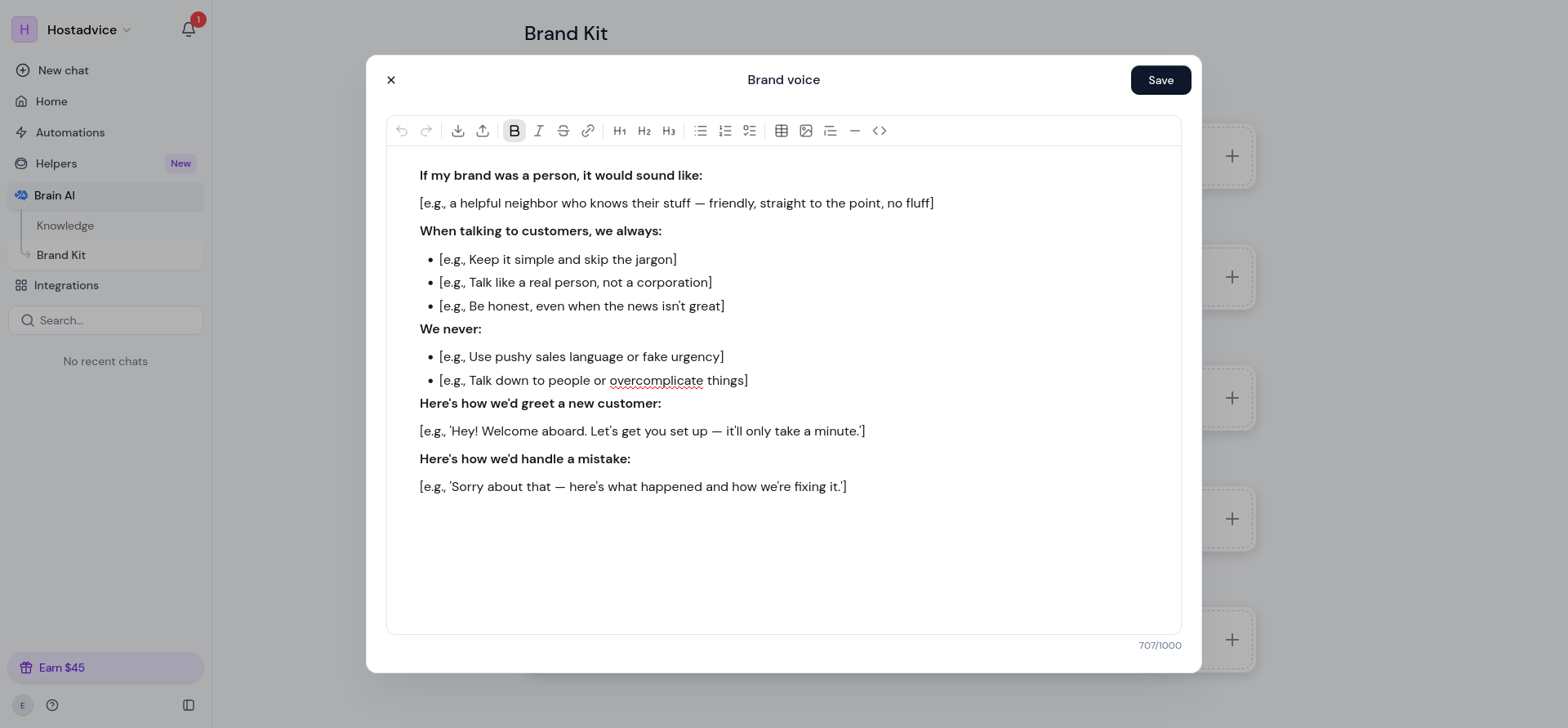Open notifications bell
The width and height of the screenshot is (1568, 728).
point(189,29)
